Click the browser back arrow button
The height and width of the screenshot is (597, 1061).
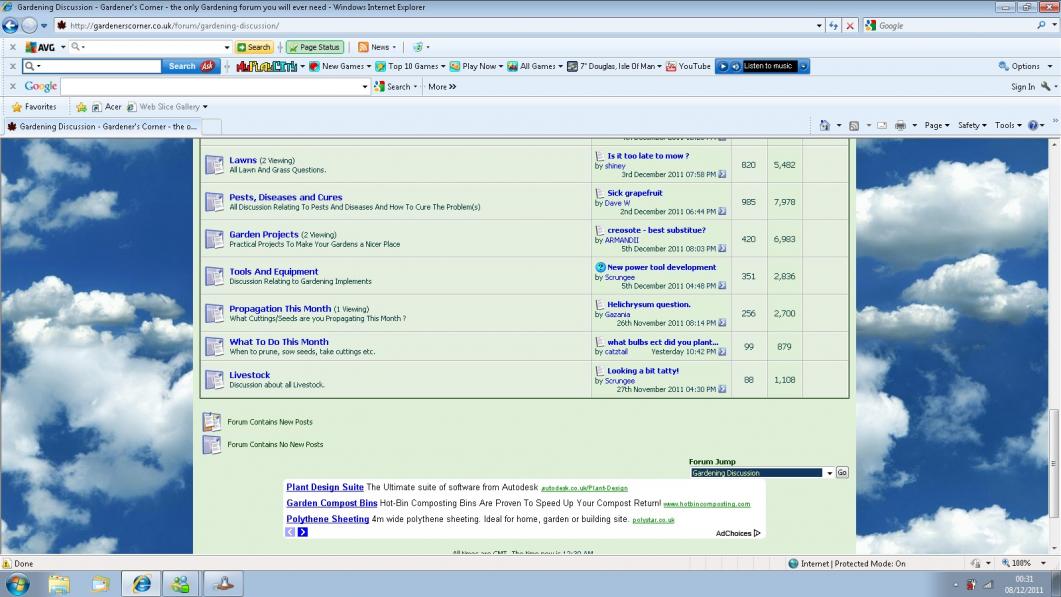click(x=12, y=25)
